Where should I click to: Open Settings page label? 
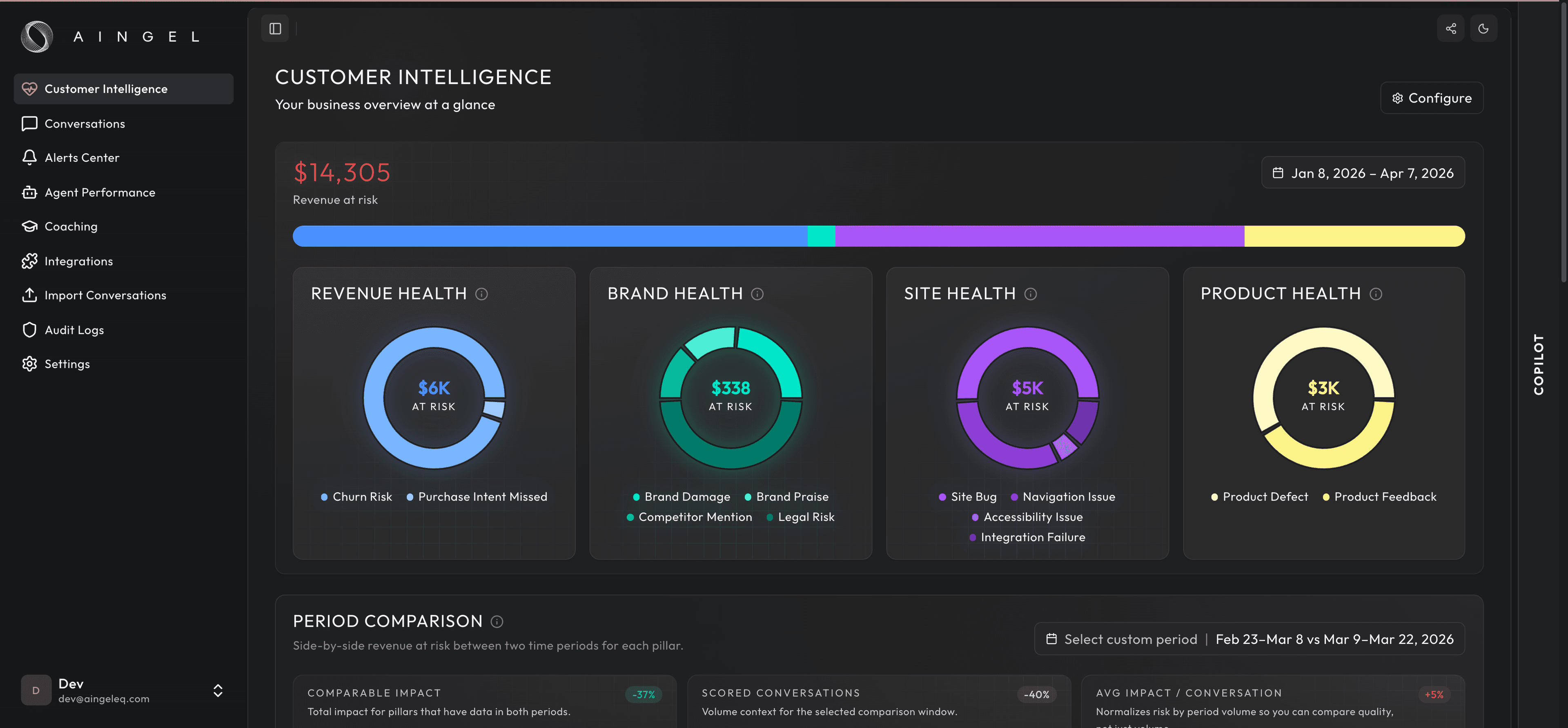point(67,364)
